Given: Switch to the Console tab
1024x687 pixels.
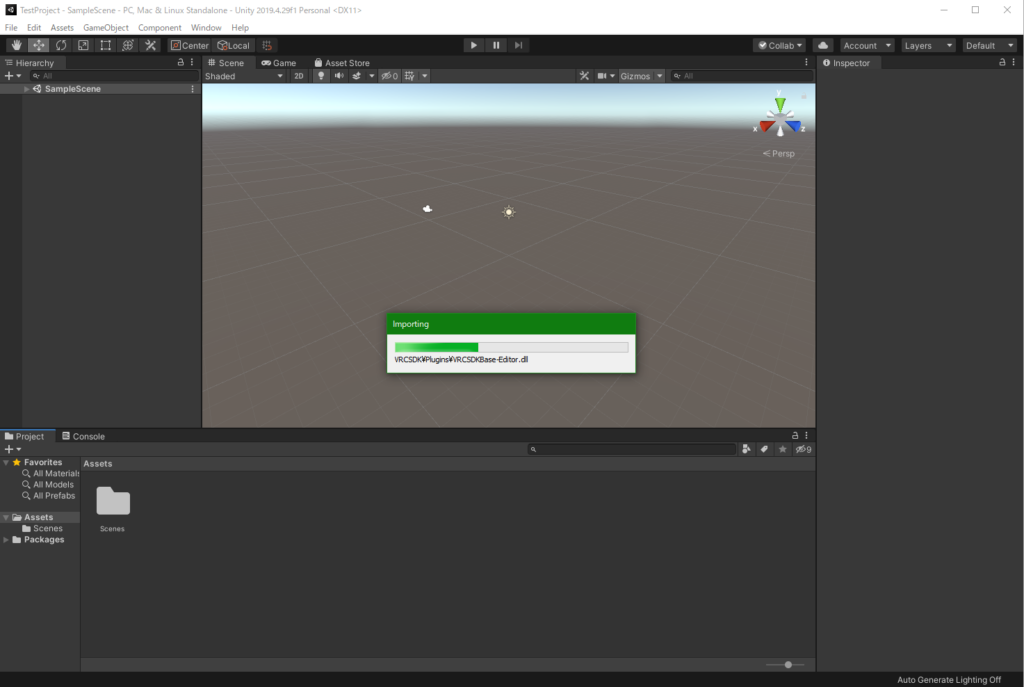Looking at the screenshot, I should (x=84, y=436).
